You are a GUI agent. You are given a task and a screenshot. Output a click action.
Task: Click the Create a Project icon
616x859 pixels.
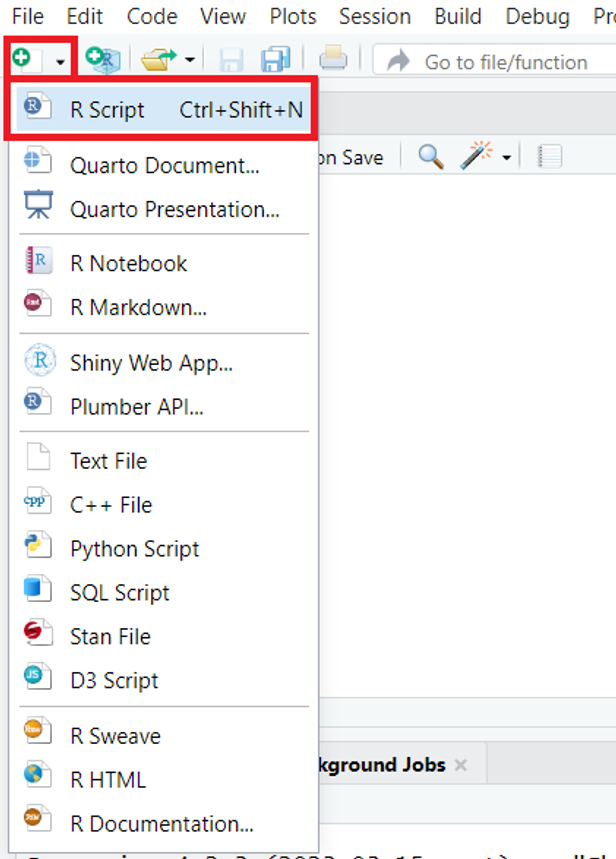click(x=102, y=59)
